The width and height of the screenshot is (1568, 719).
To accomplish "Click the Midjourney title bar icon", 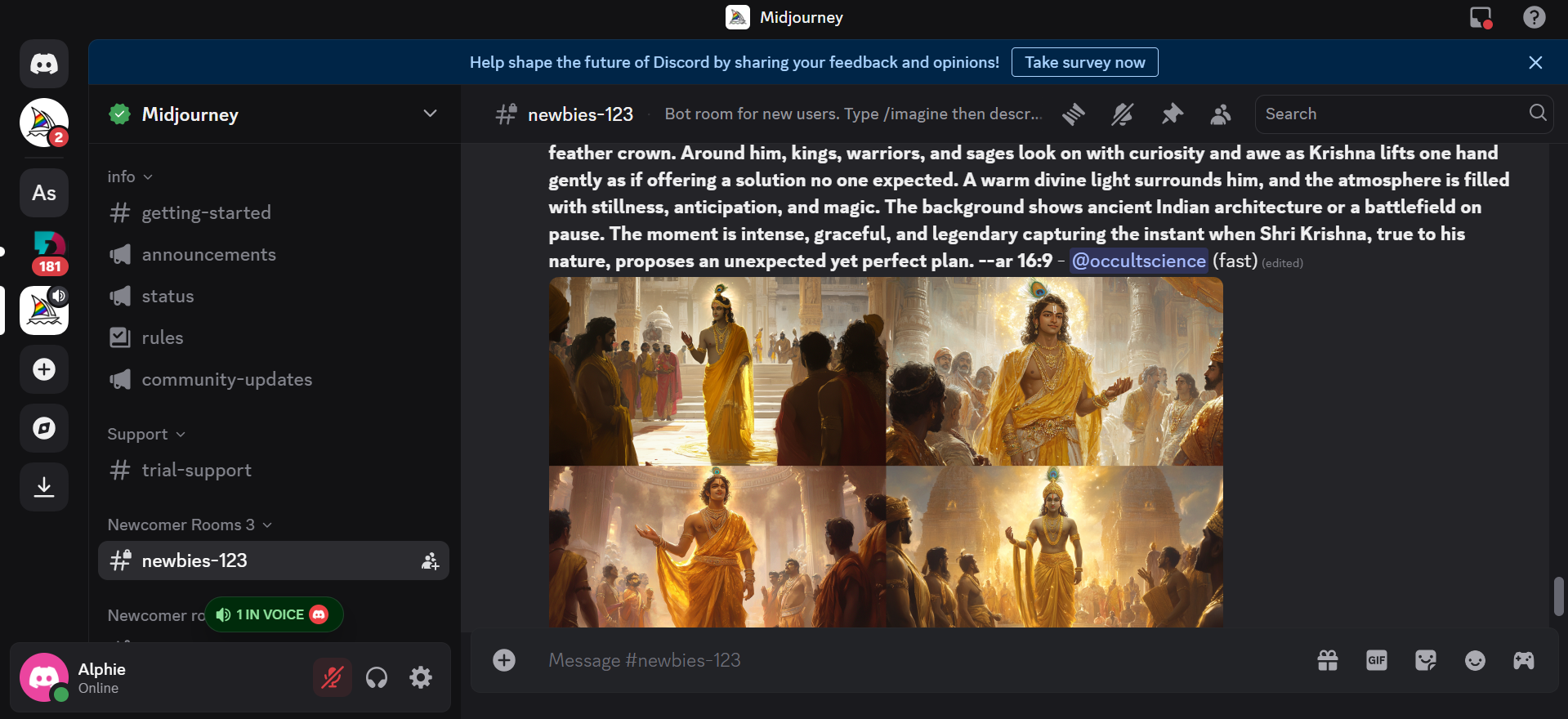I will [737, 17].
